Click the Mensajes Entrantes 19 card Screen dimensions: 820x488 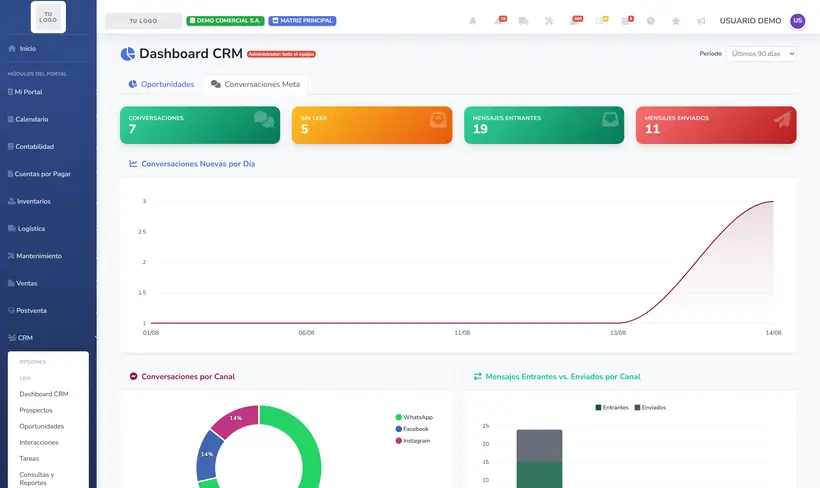tap(544, 125)
